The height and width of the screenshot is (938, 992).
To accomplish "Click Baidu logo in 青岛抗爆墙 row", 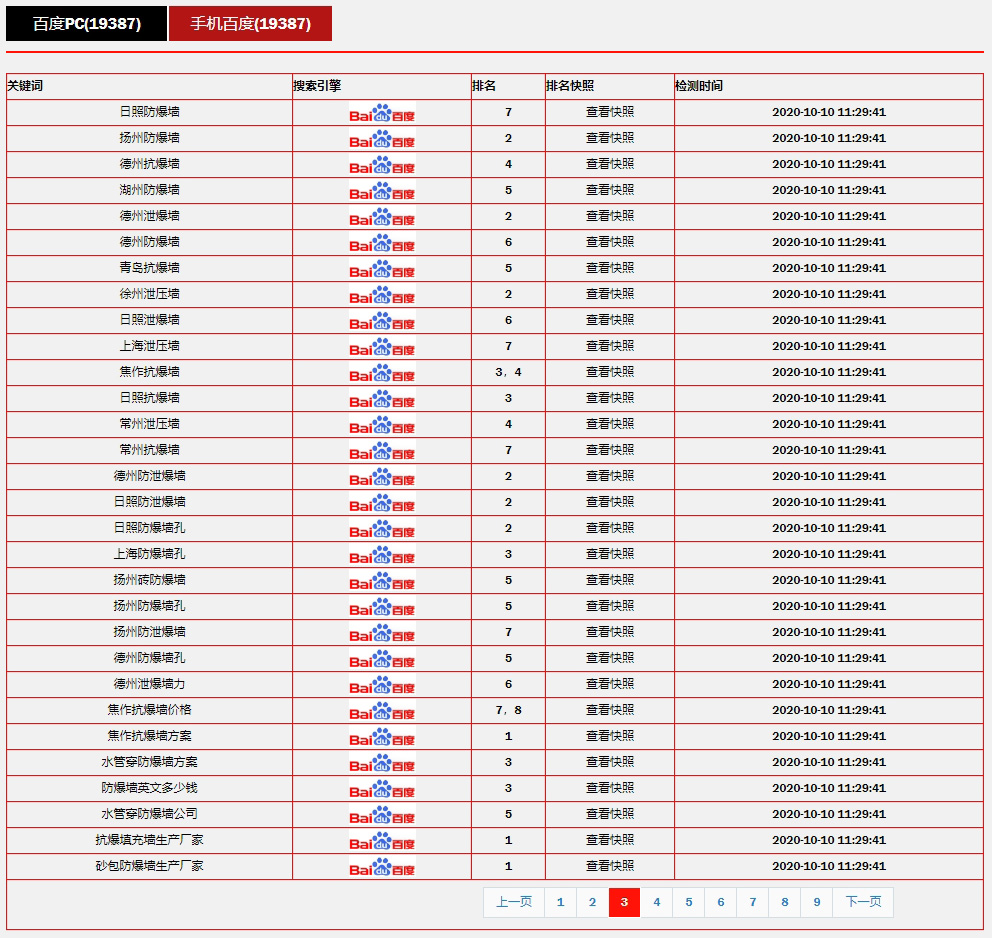I will (x=382, y=269).
